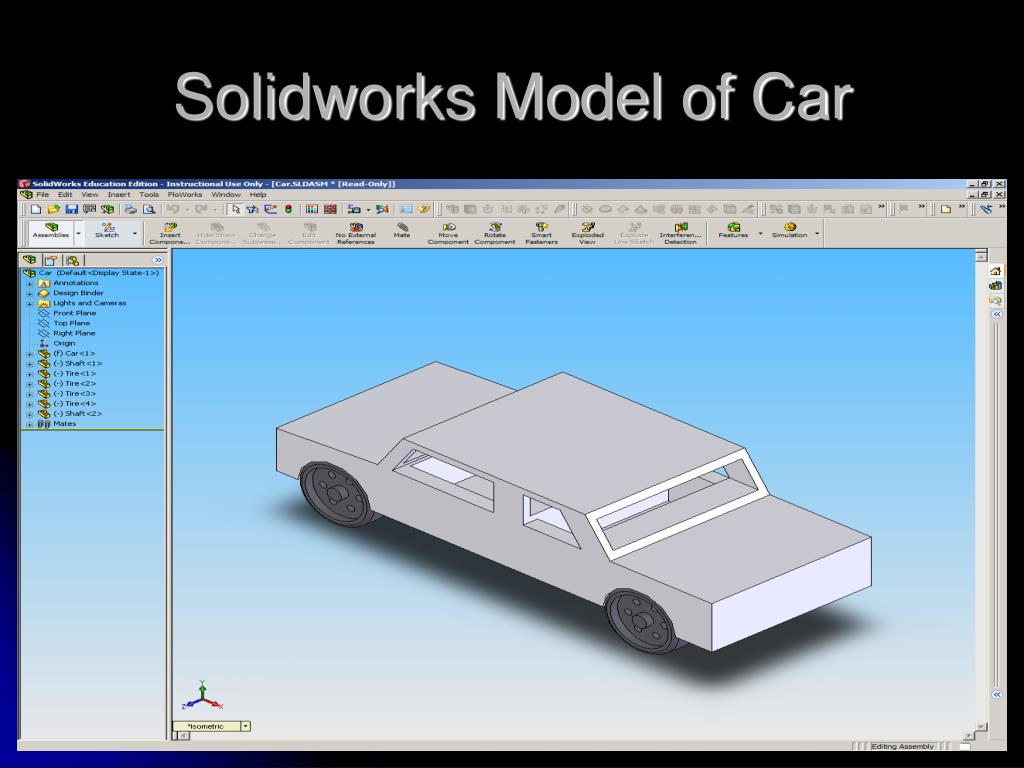
Task: Open the FloWorks menu
Action: pyautogui.click(x=185, y=195)
